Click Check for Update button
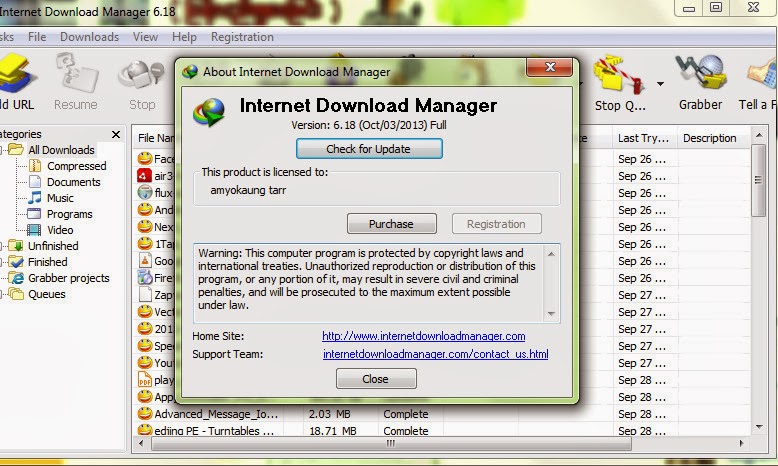The width and height of the screenshot is (778, 466). pos(369,149)
